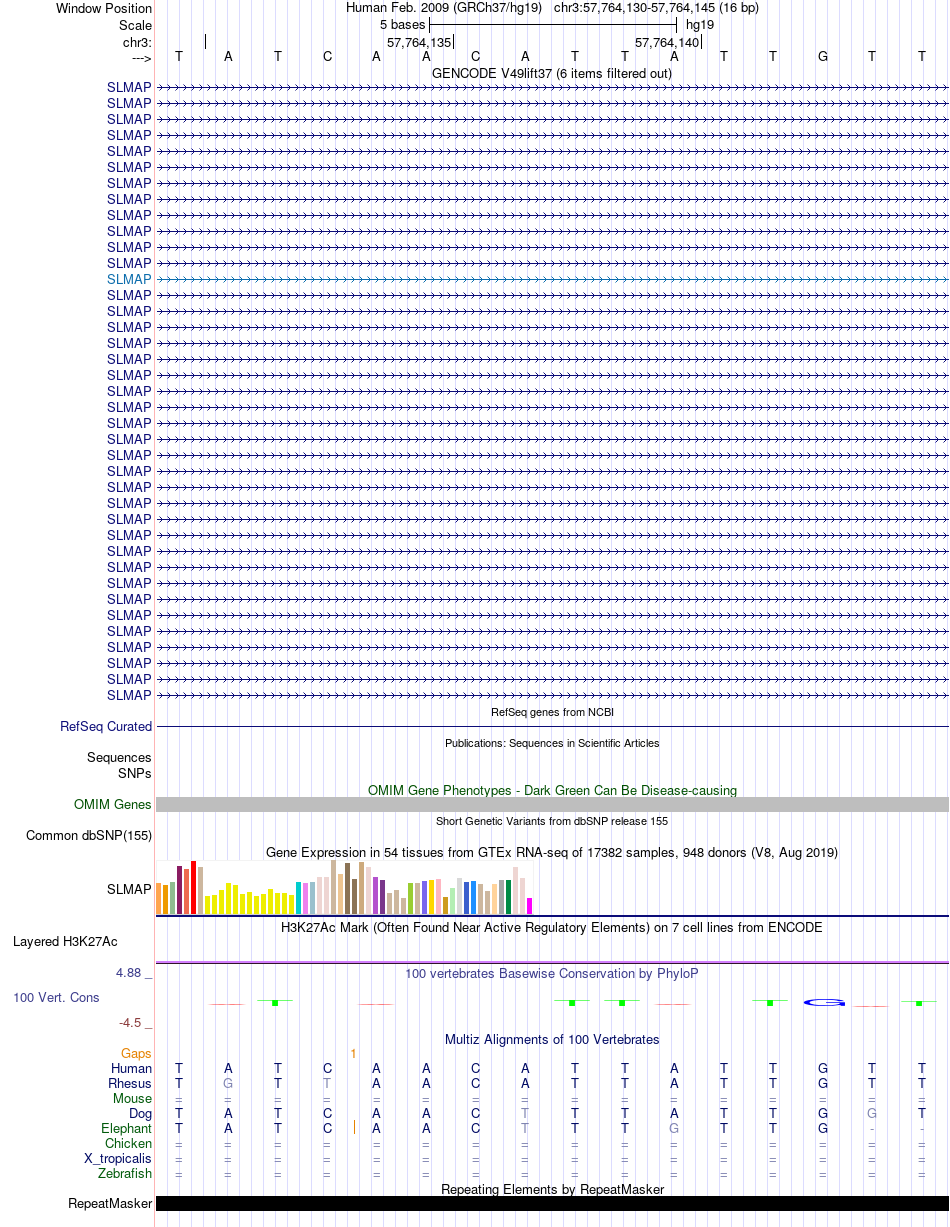Click the 57,764,140 coordinate on the ruler

click(x=667, y=42)
